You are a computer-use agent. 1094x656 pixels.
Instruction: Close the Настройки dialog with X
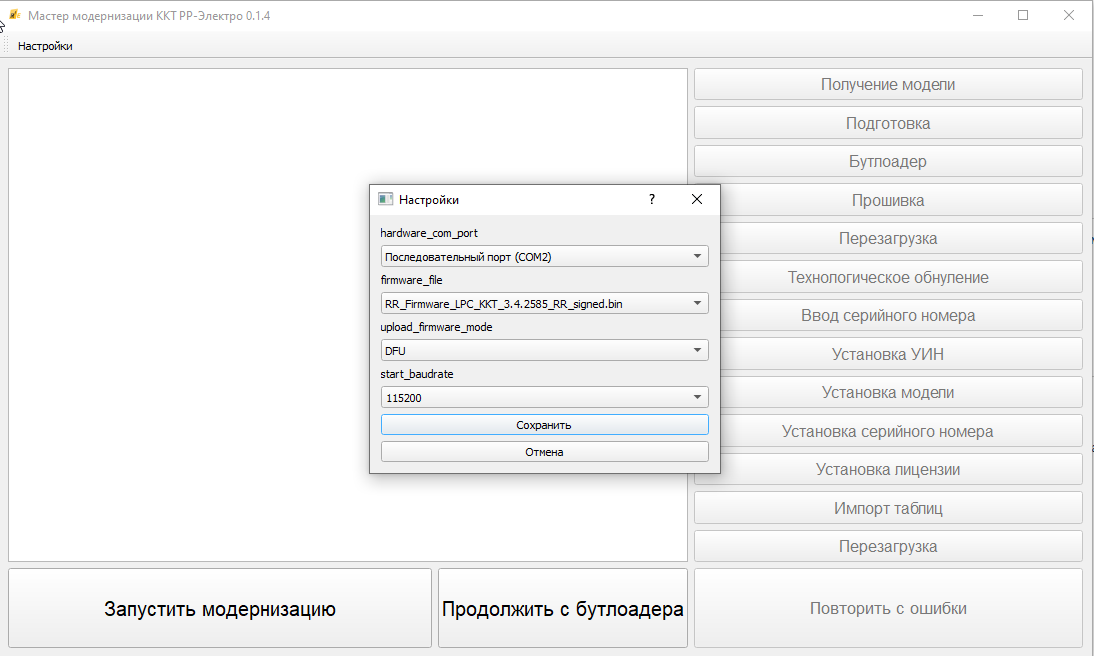tap(697, 199)
